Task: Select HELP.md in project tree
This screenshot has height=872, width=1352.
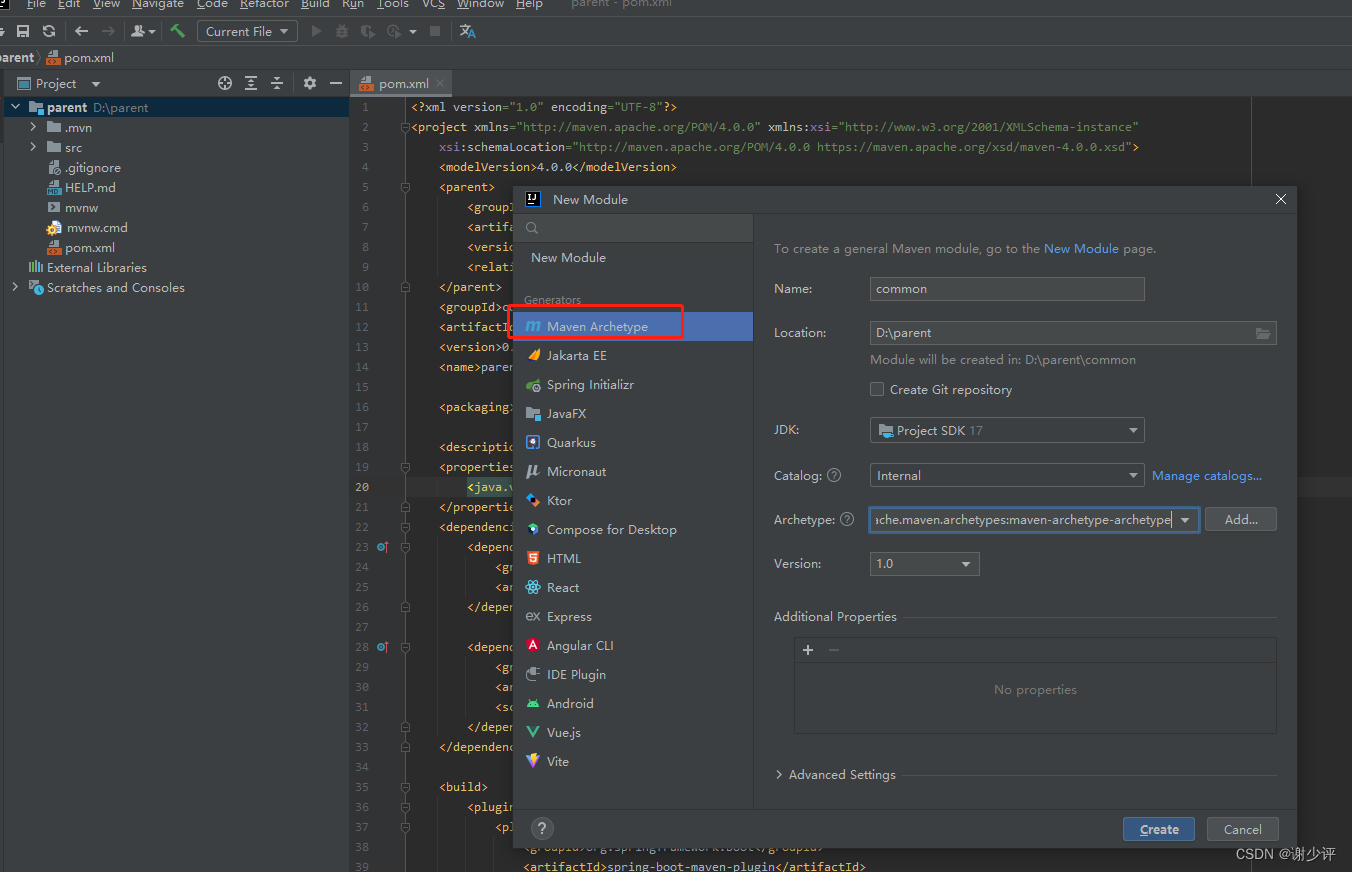Action: pos(90,187)
